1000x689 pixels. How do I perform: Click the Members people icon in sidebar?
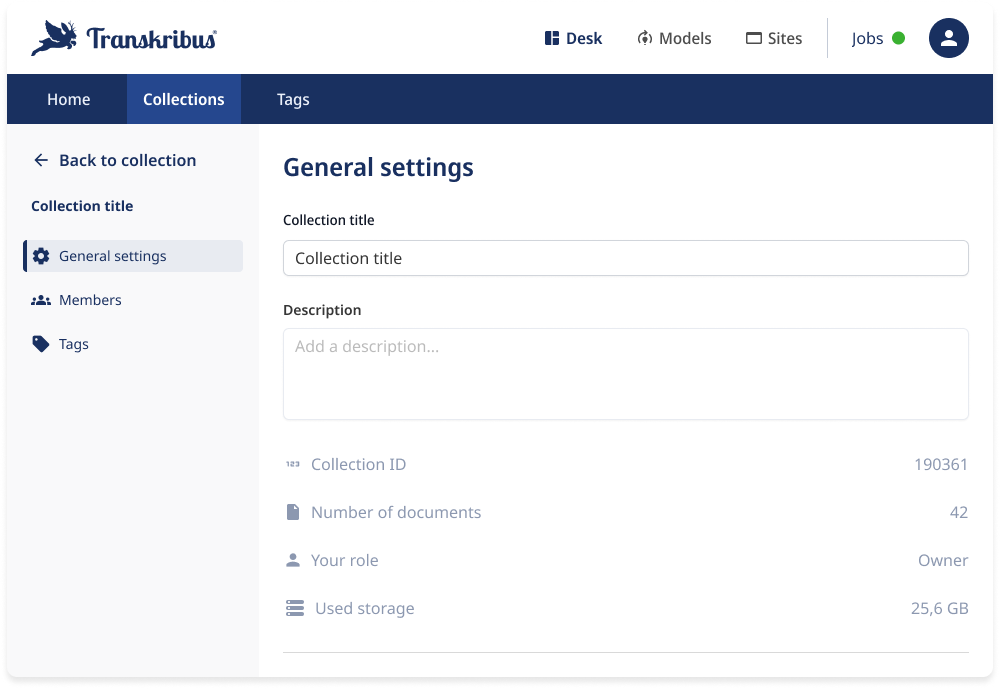[x=40, y=300]
